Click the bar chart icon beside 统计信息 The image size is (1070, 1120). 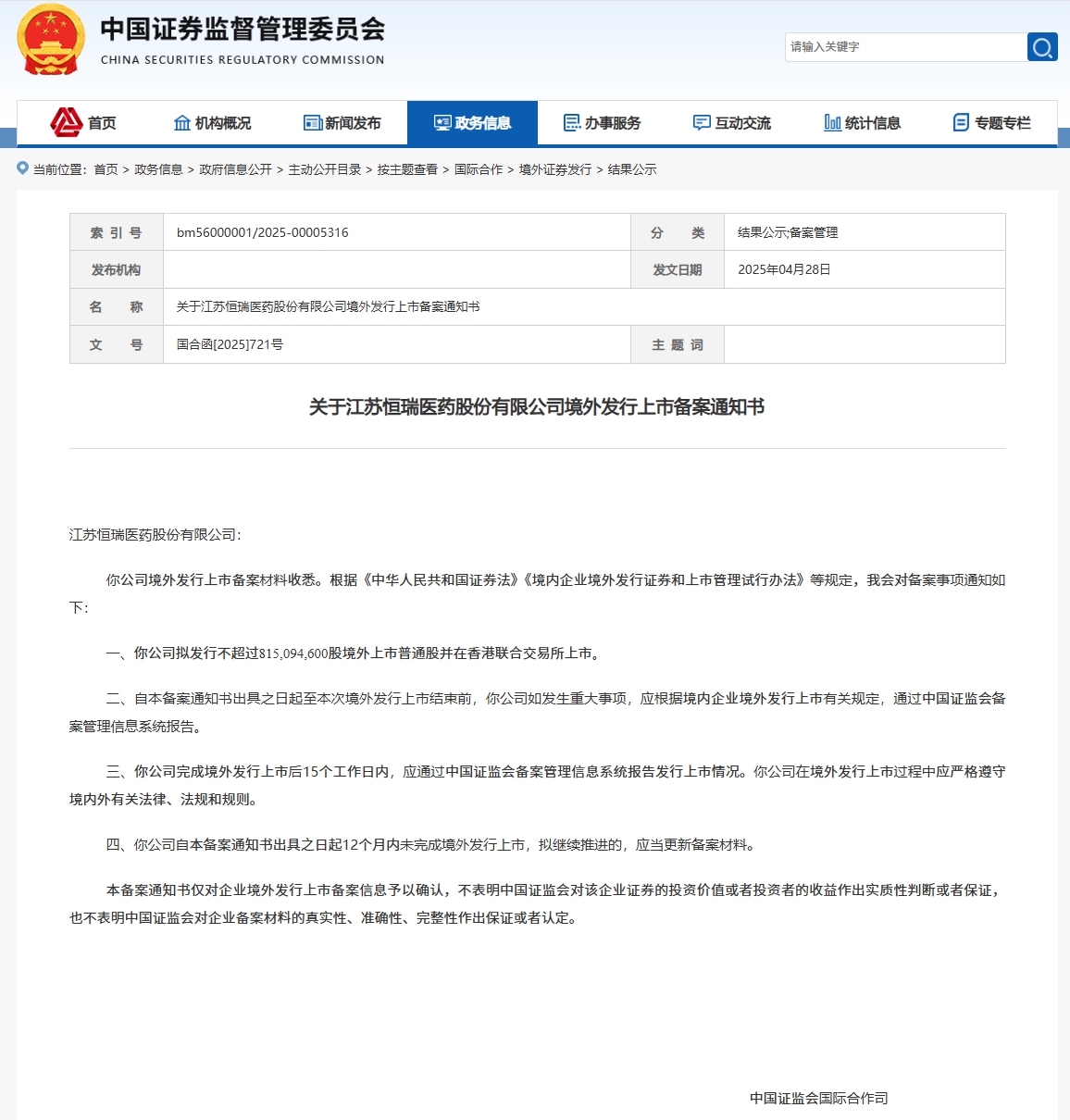point(833,122)
